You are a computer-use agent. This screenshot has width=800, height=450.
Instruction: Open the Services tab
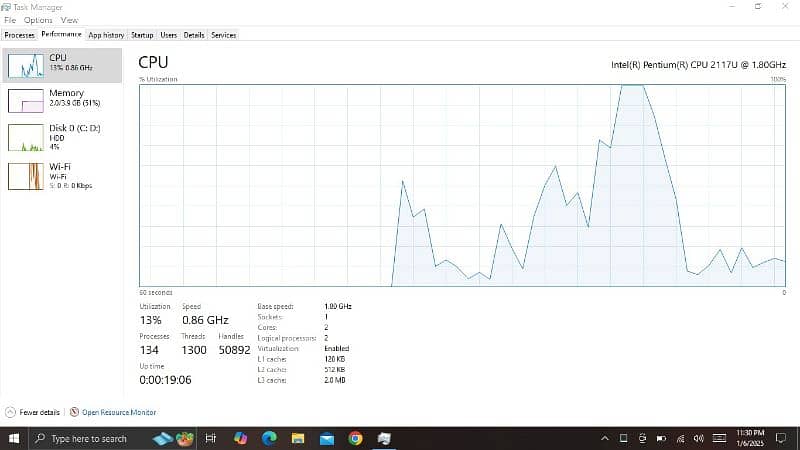[x=224, y=35]
